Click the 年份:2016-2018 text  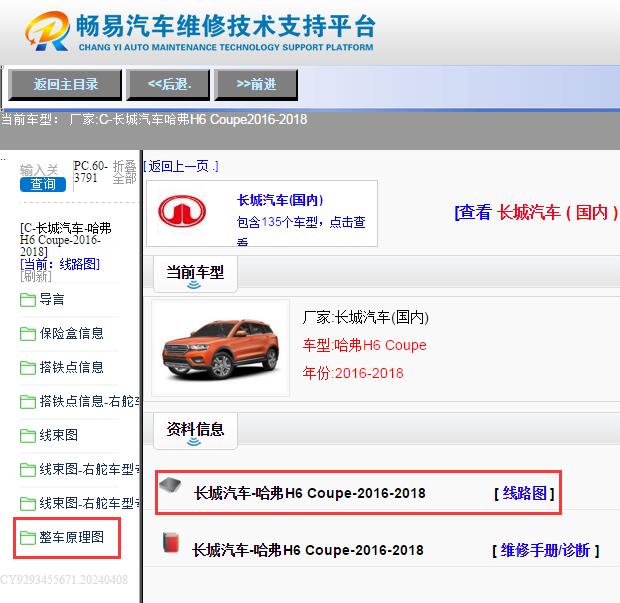click(353, 373)
